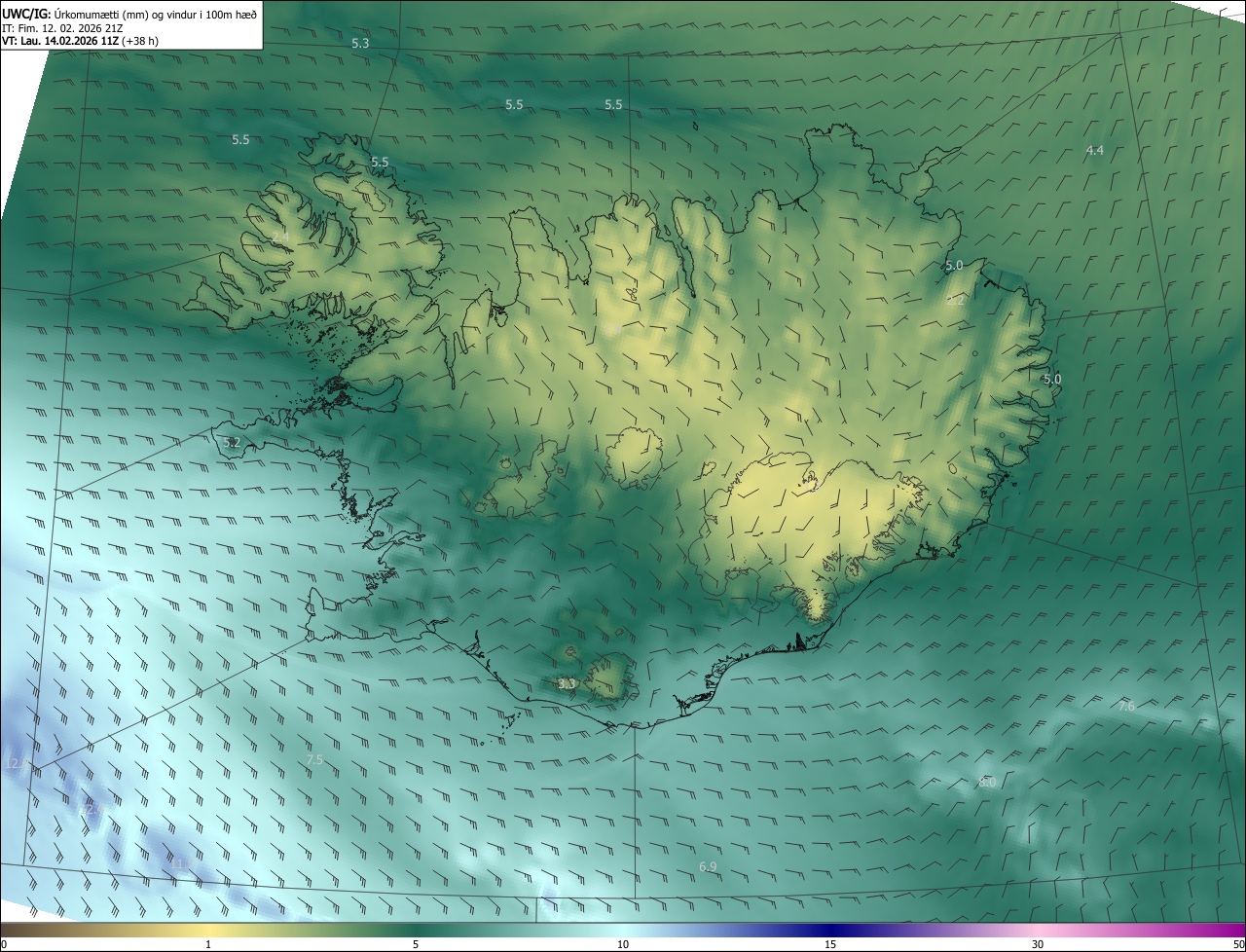Click the 2.2 value label in east Iceland

(955, 301)
